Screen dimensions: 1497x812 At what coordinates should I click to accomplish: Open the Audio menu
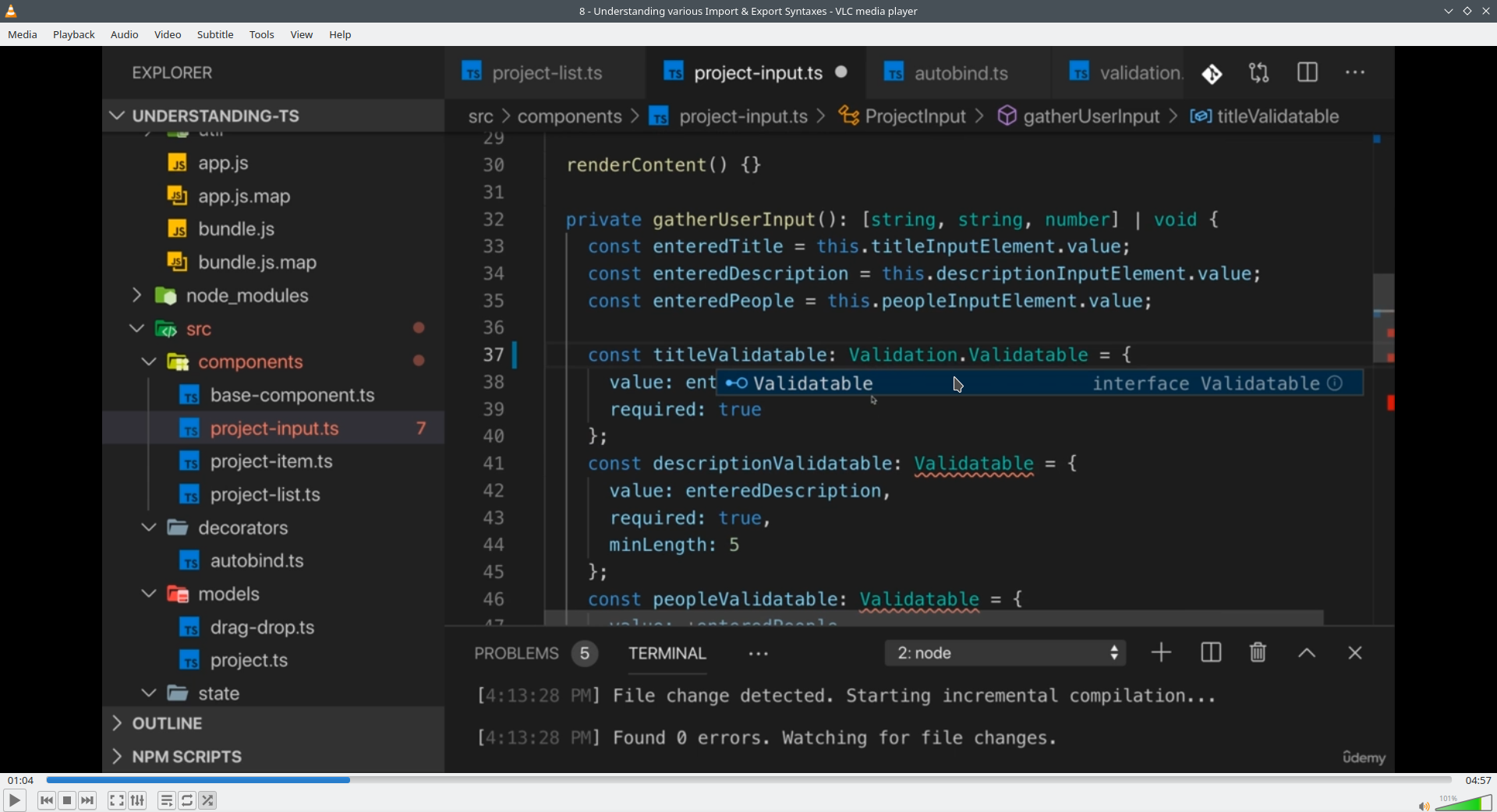[125, 34]
